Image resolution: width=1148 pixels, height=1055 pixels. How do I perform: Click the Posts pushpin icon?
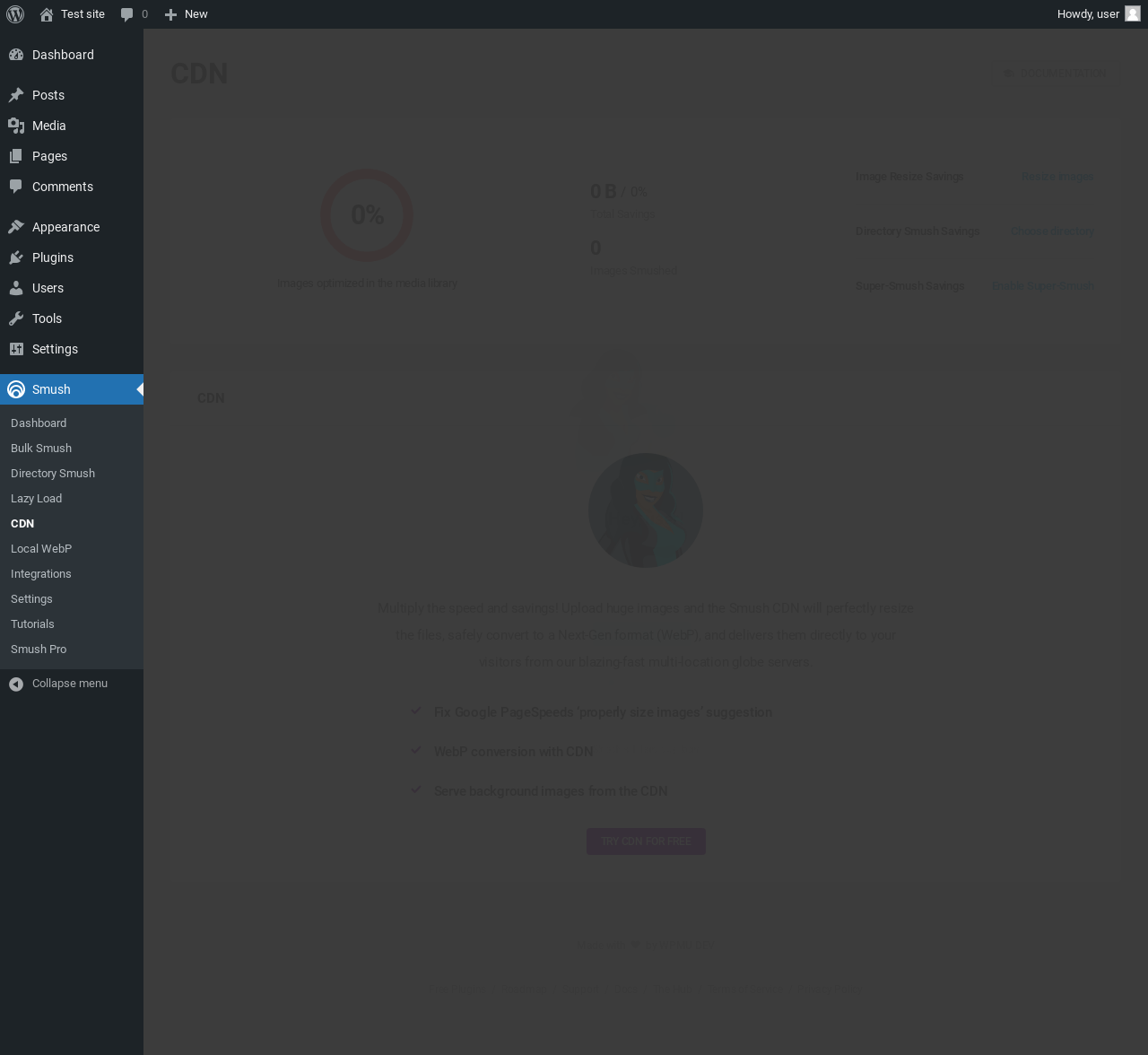16,95
